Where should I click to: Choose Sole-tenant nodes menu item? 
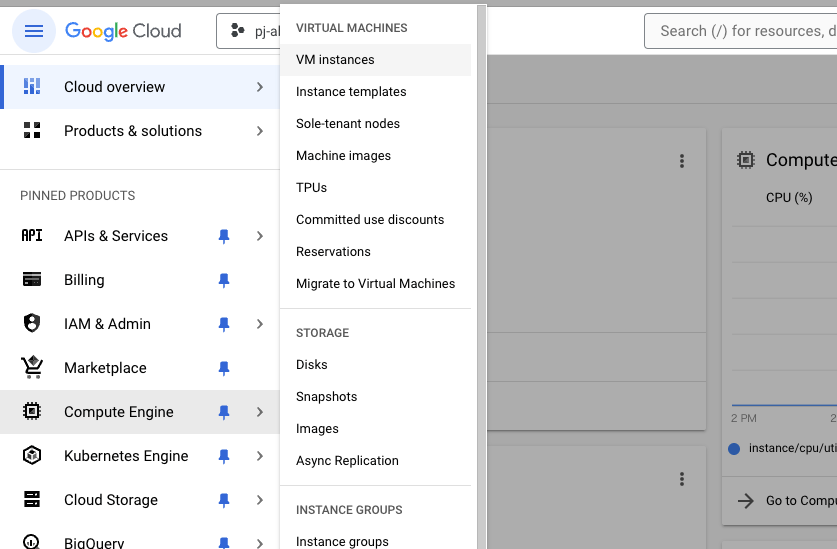pos(375,124)
